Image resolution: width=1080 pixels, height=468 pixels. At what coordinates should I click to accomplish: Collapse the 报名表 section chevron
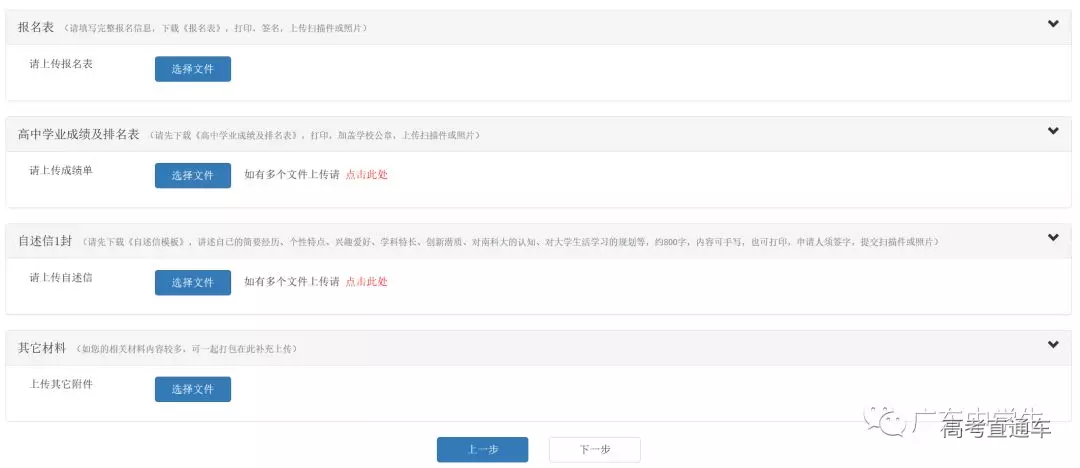(1052, 25)
